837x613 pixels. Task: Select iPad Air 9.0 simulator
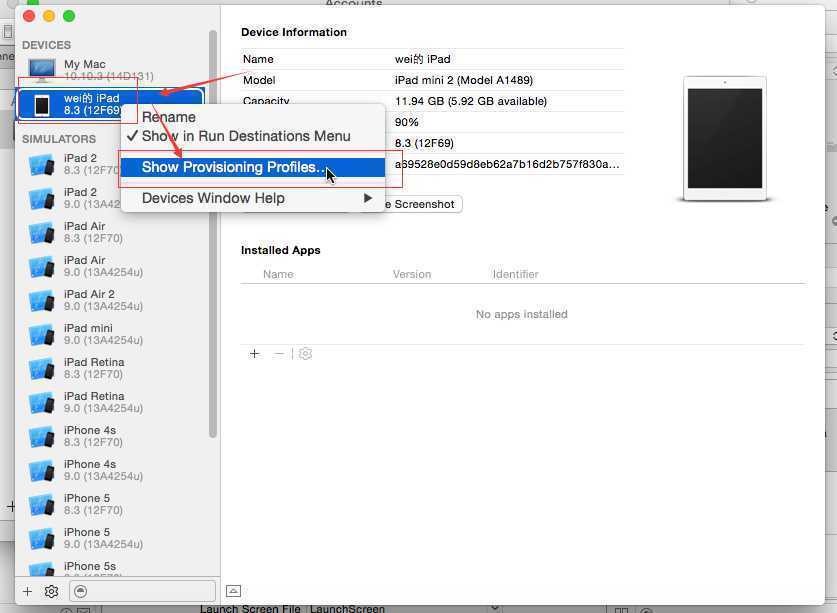pos(115,266)
